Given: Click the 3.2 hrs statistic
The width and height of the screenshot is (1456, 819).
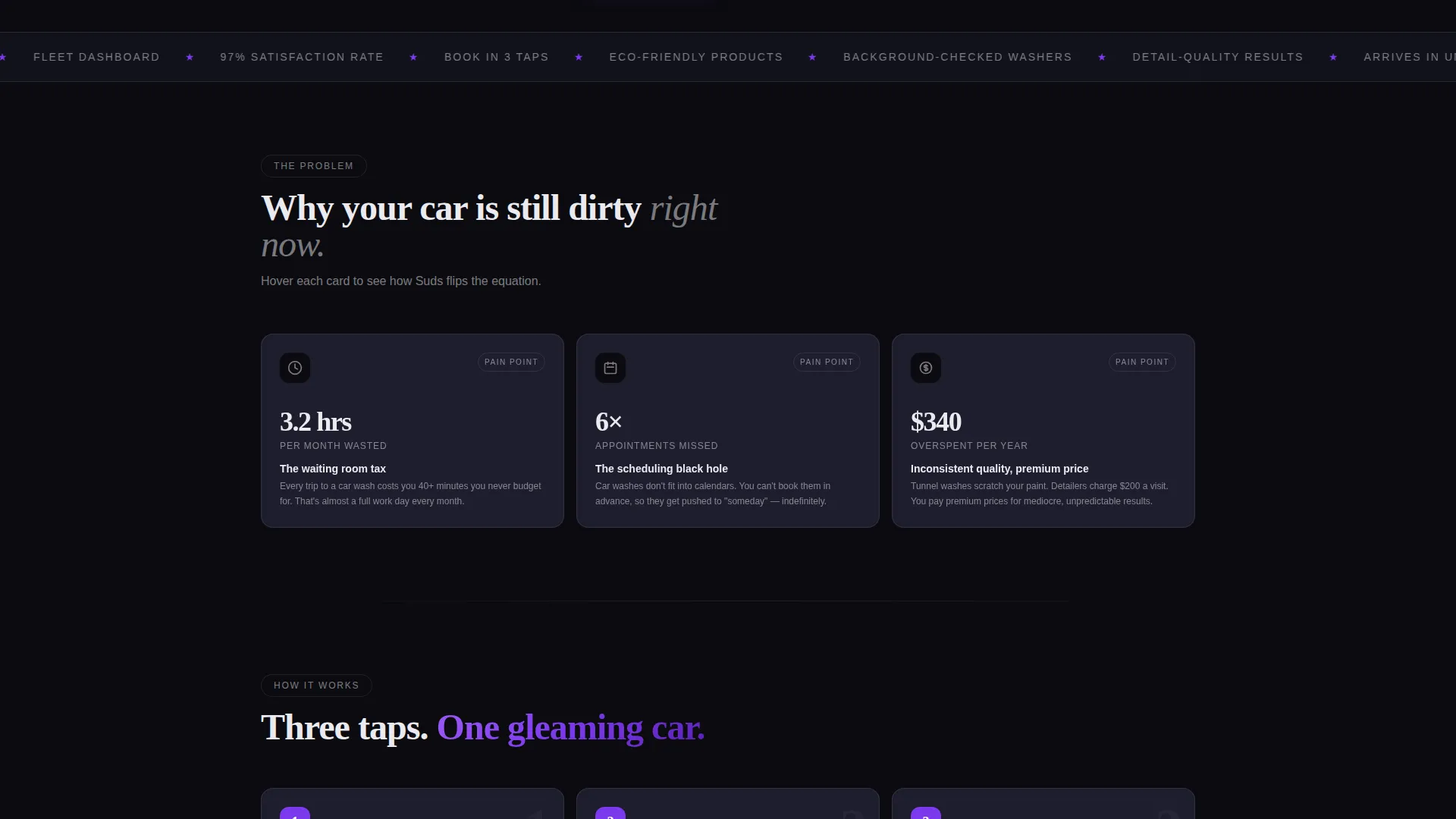Looking at the screenshot, I should pyautogui.click(x=315, y=422).
